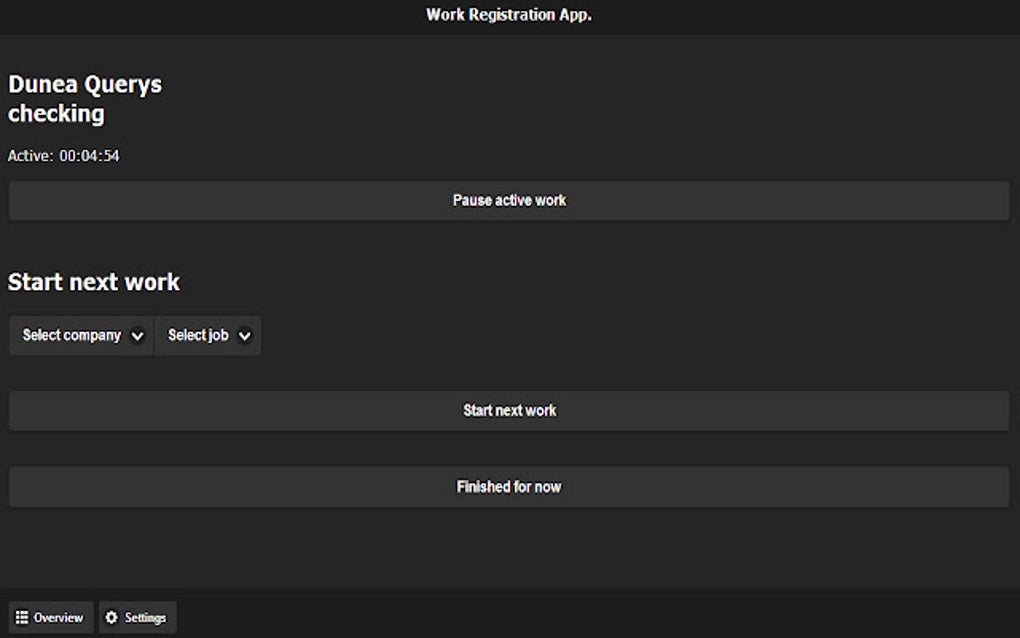
Task: Click the Dunea Querys checking heading
Action: (84, 98)
